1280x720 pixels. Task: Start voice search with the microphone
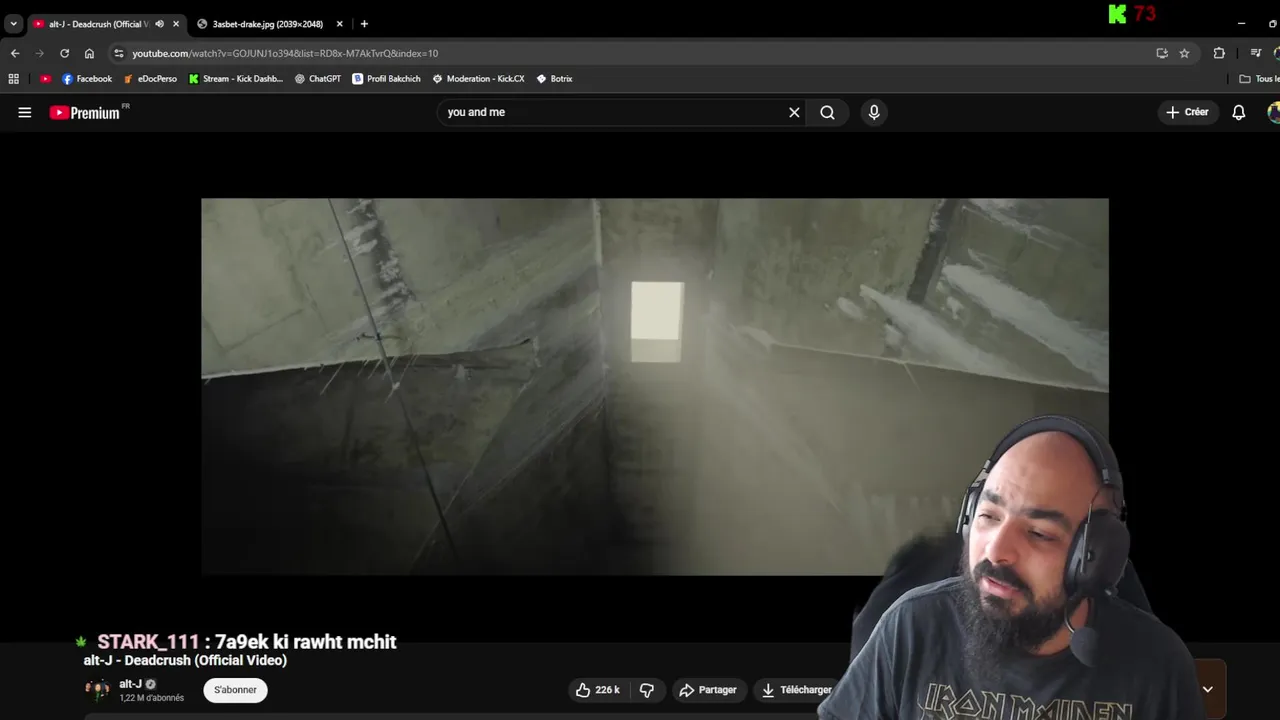click(874, 113)
